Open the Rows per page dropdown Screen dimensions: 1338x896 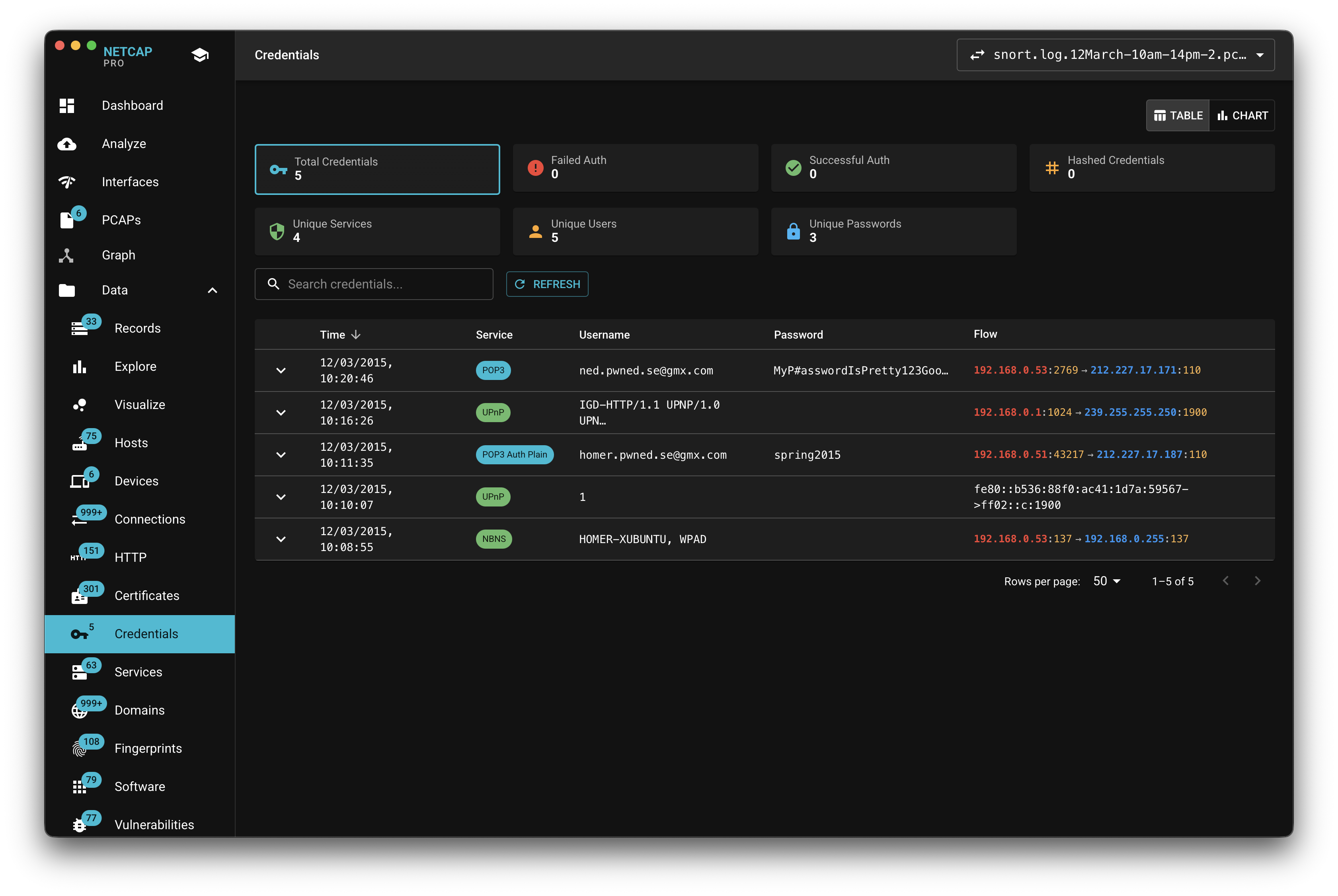[1106, 581]
